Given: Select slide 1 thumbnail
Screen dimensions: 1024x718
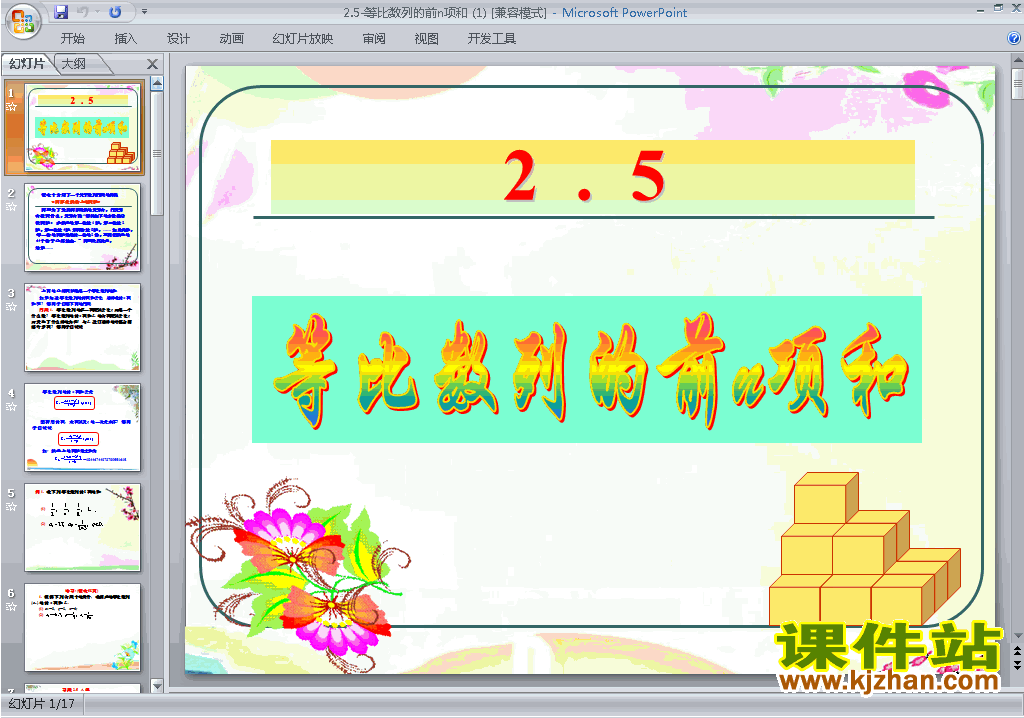Looking at the screenshot, I should tap(82, 127).
